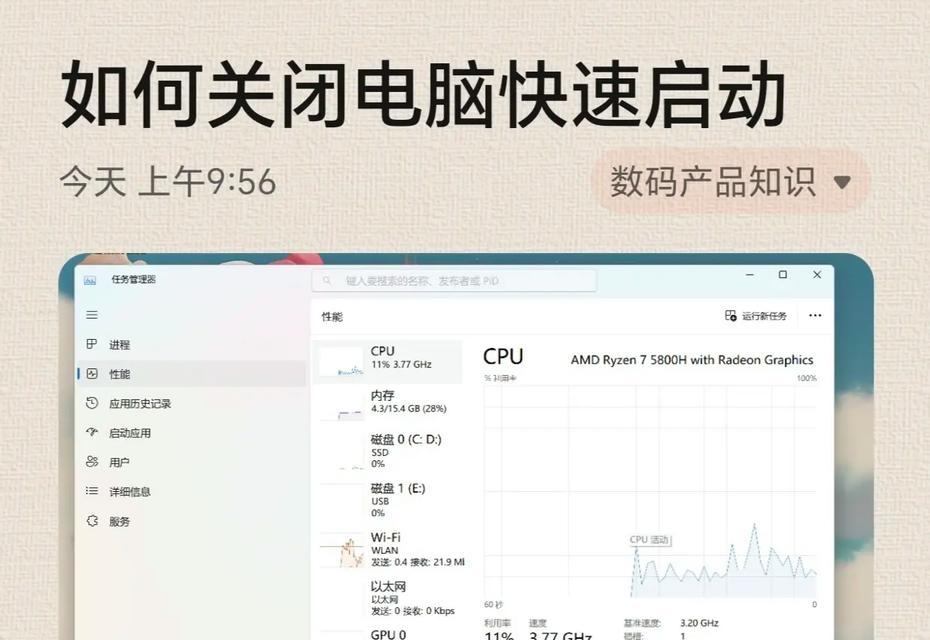Click the 3.20 GHz base speed value
Image resolution: width=930 pixels, height=640 pixels.
tap(699, 623)
